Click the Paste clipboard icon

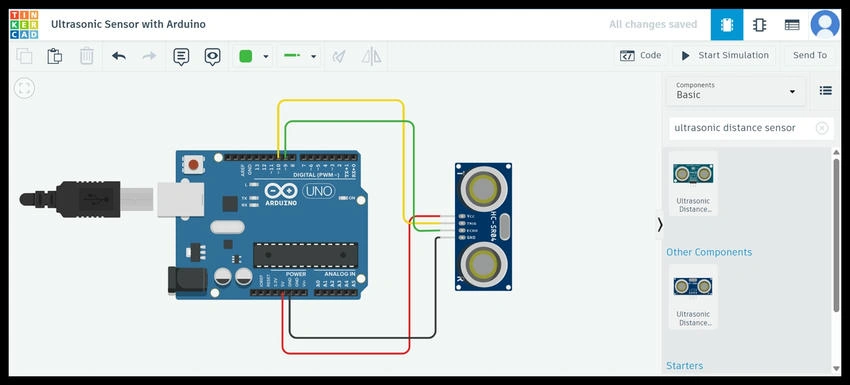pos(55,55)
